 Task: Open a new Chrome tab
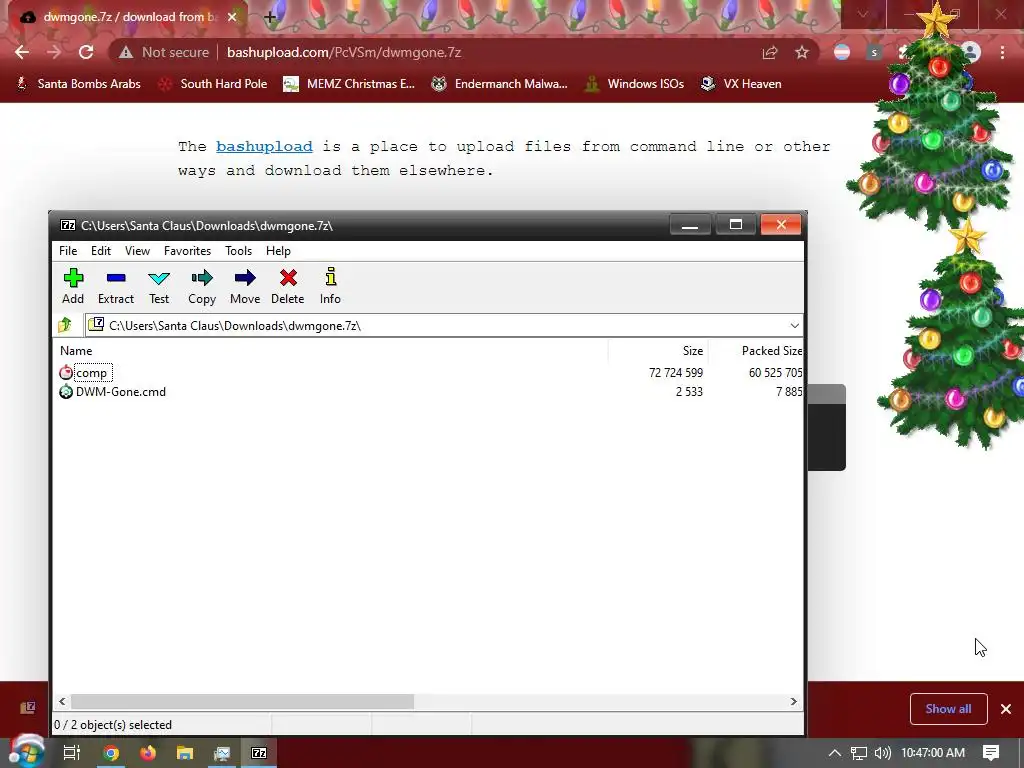coord(270,17)
